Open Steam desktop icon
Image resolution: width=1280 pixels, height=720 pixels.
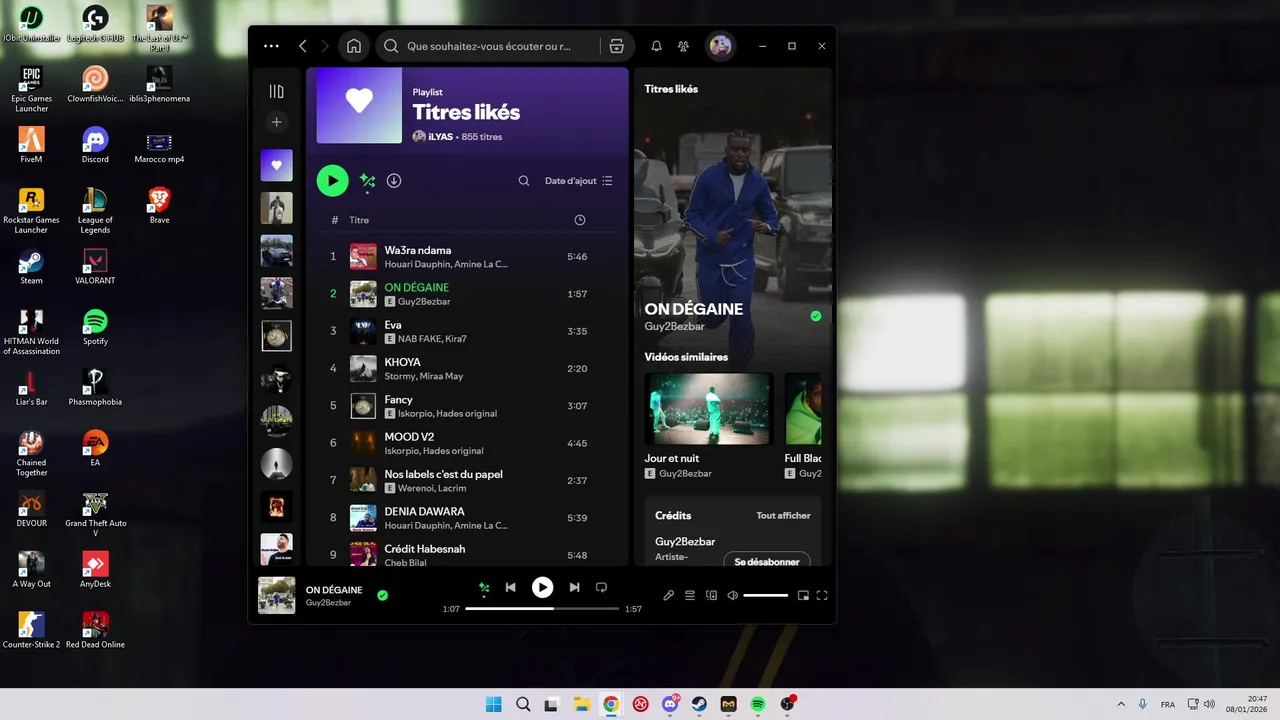[x=31, y=267]
